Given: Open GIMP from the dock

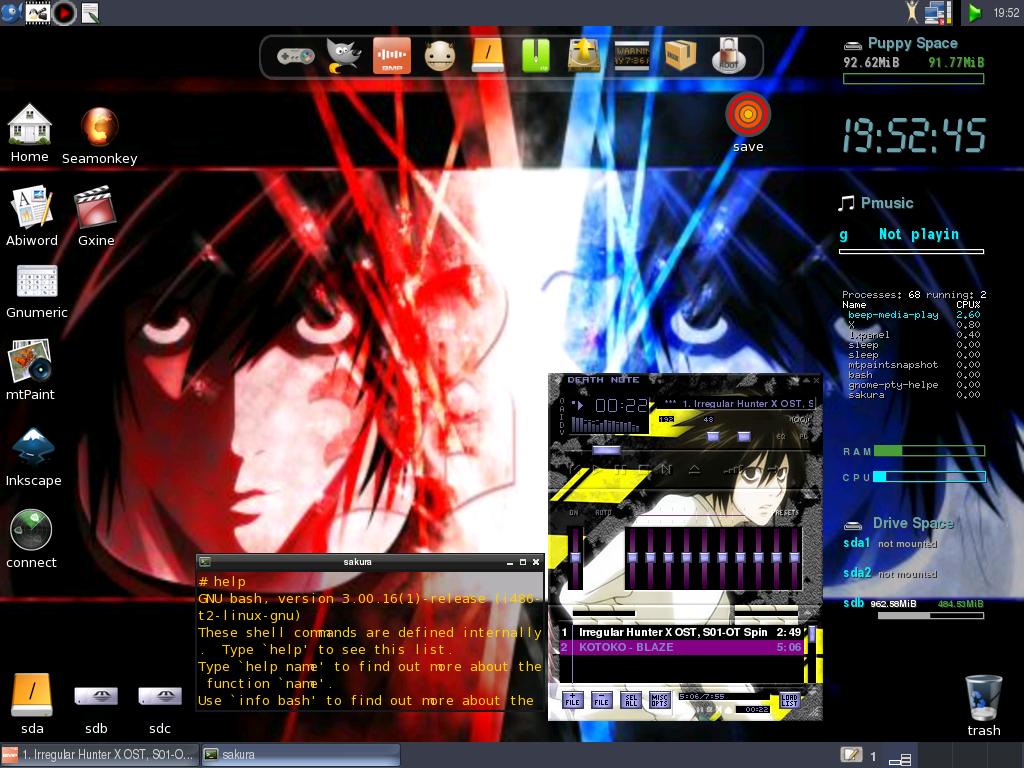Looking at the screenshot, I should [344, 56].
